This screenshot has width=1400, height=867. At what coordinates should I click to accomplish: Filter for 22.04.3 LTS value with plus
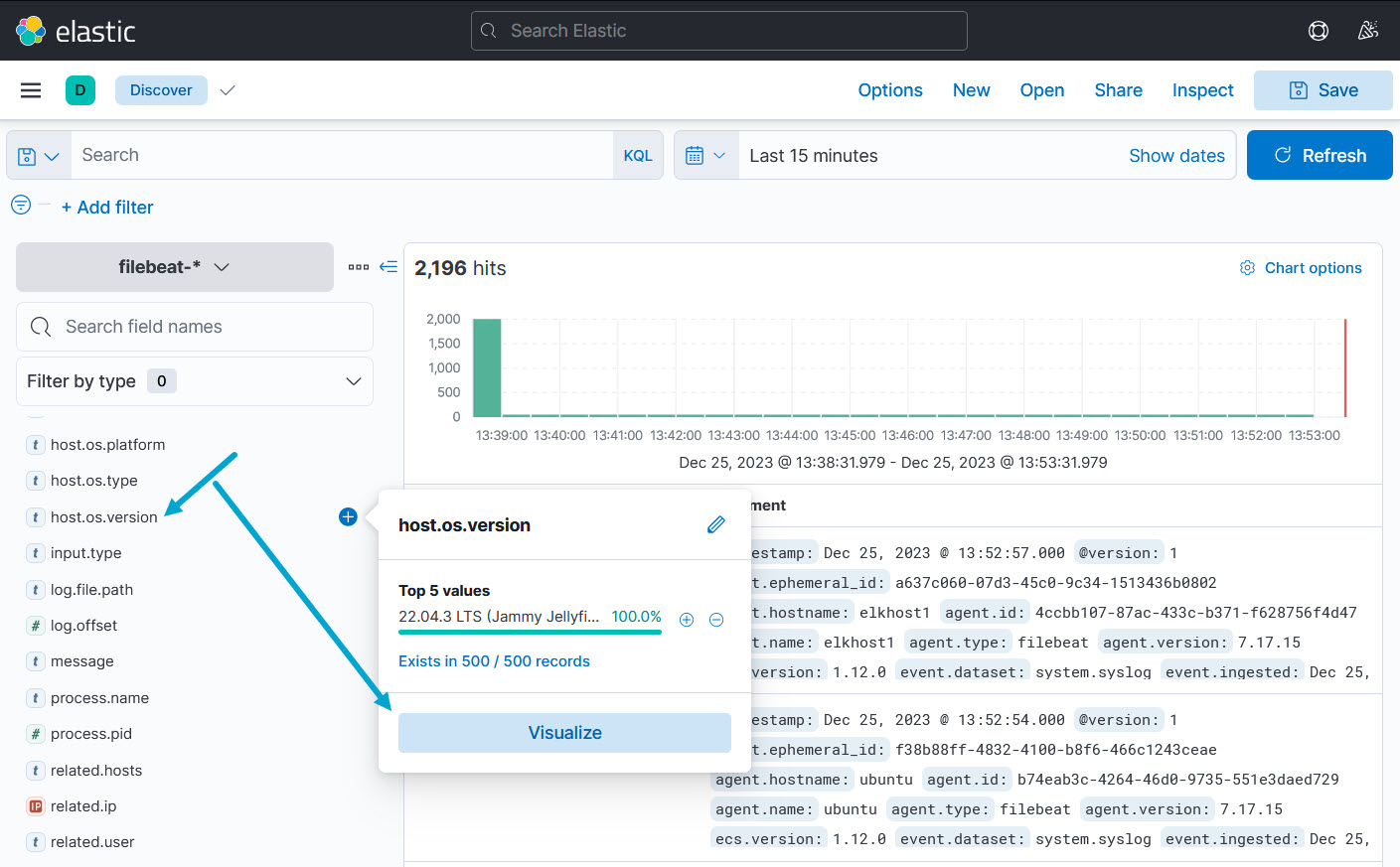coord(686,620)
